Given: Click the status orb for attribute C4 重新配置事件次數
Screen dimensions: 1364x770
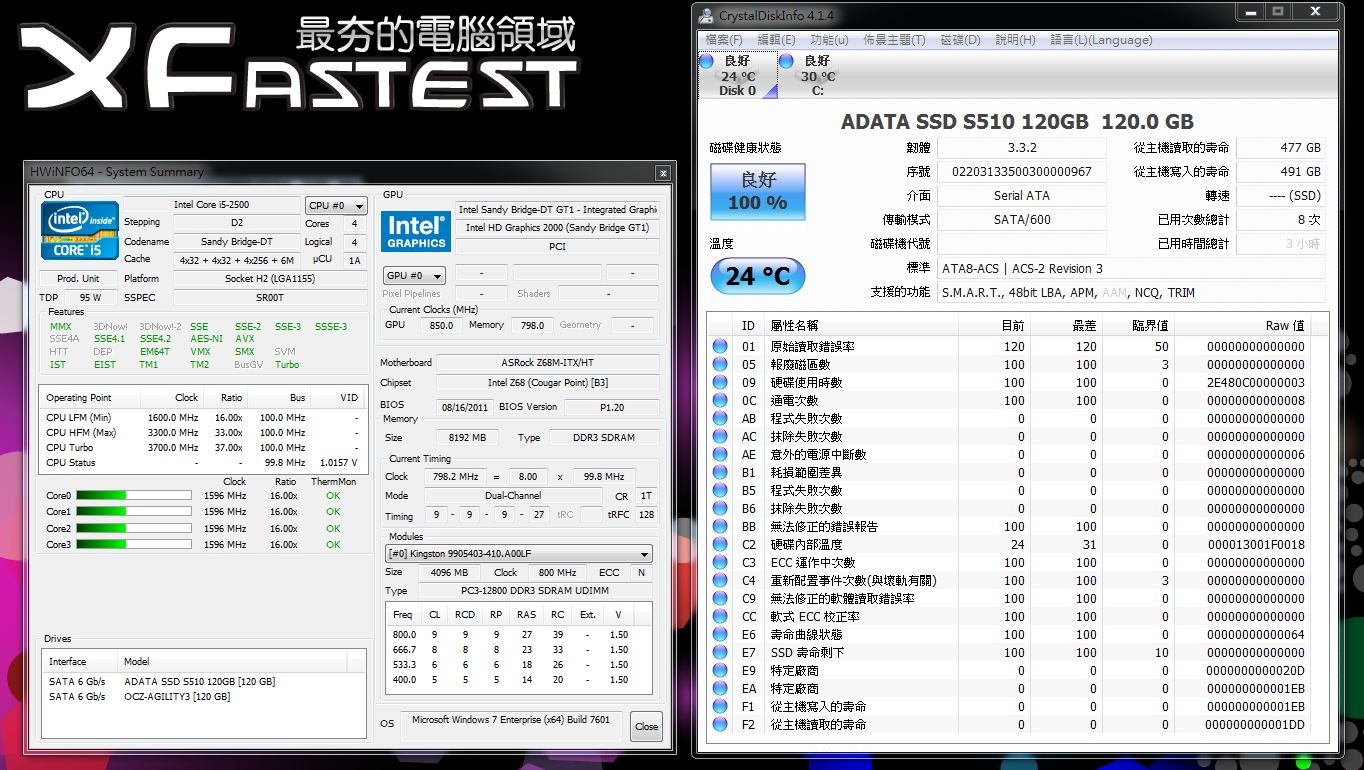Looking at the screenshot, I should coord(720,581).
